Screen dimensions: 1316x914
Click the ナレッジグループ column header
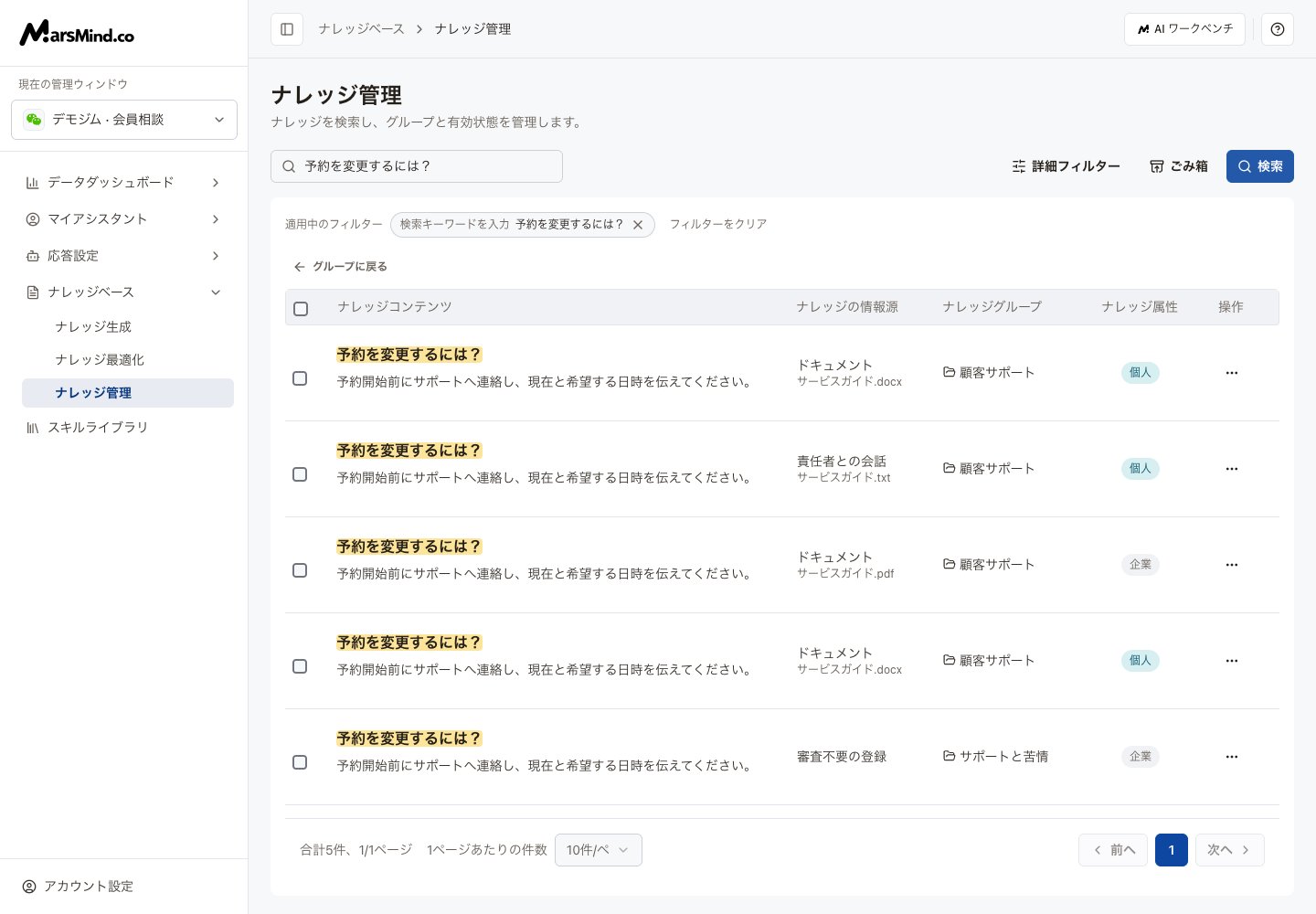pos(992,307)
